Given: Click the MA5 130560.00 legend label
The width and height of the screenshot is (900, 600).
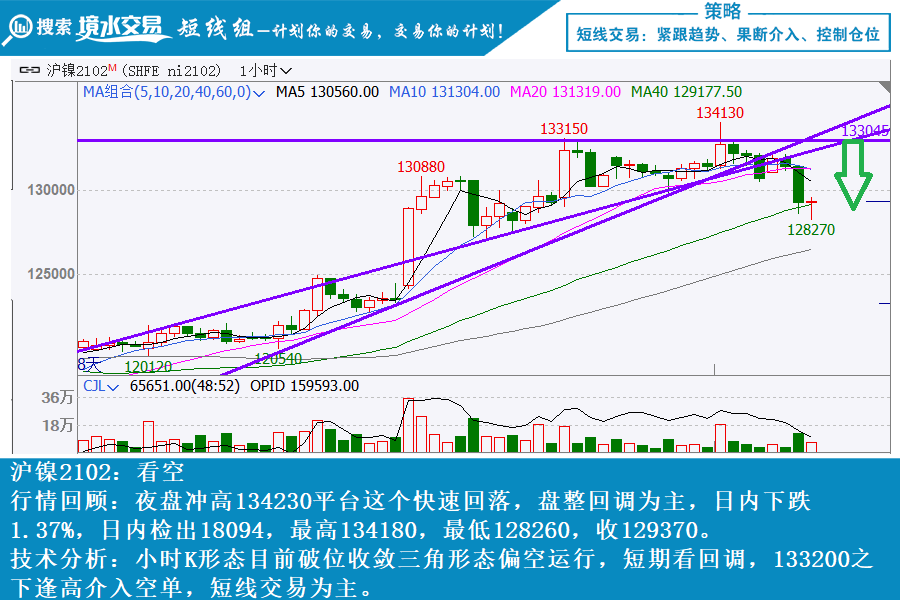Looking at the screenshot, I should tap(327, 91).
